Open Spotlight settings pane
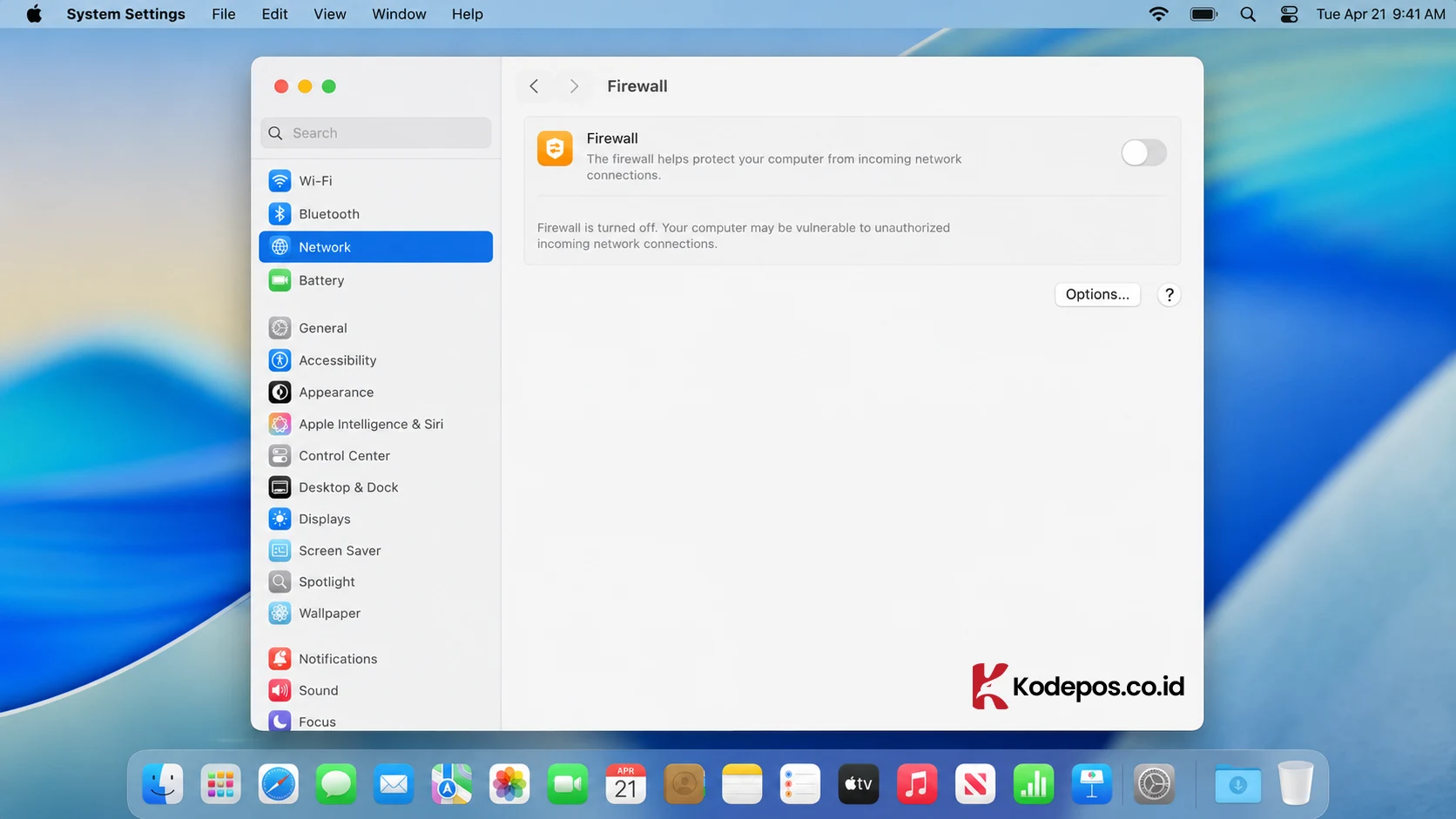Viewport: 1456px width, 819px height. [x=375, y=582]
